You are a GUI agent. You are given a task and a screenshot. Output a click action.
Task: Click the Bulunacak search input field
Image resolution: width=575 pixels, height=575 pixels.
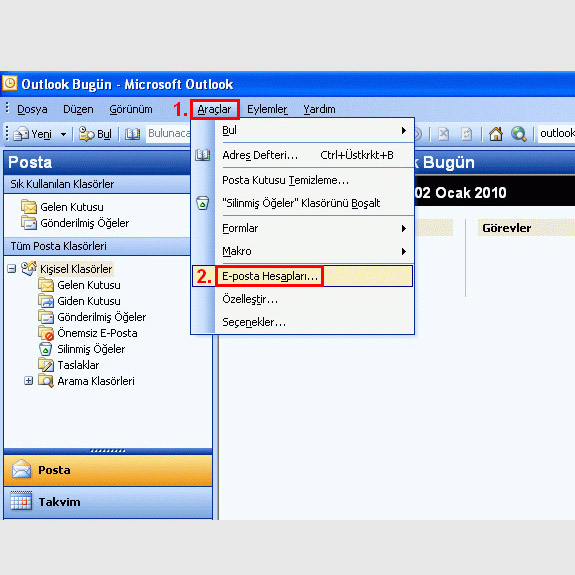click(168, 133)
